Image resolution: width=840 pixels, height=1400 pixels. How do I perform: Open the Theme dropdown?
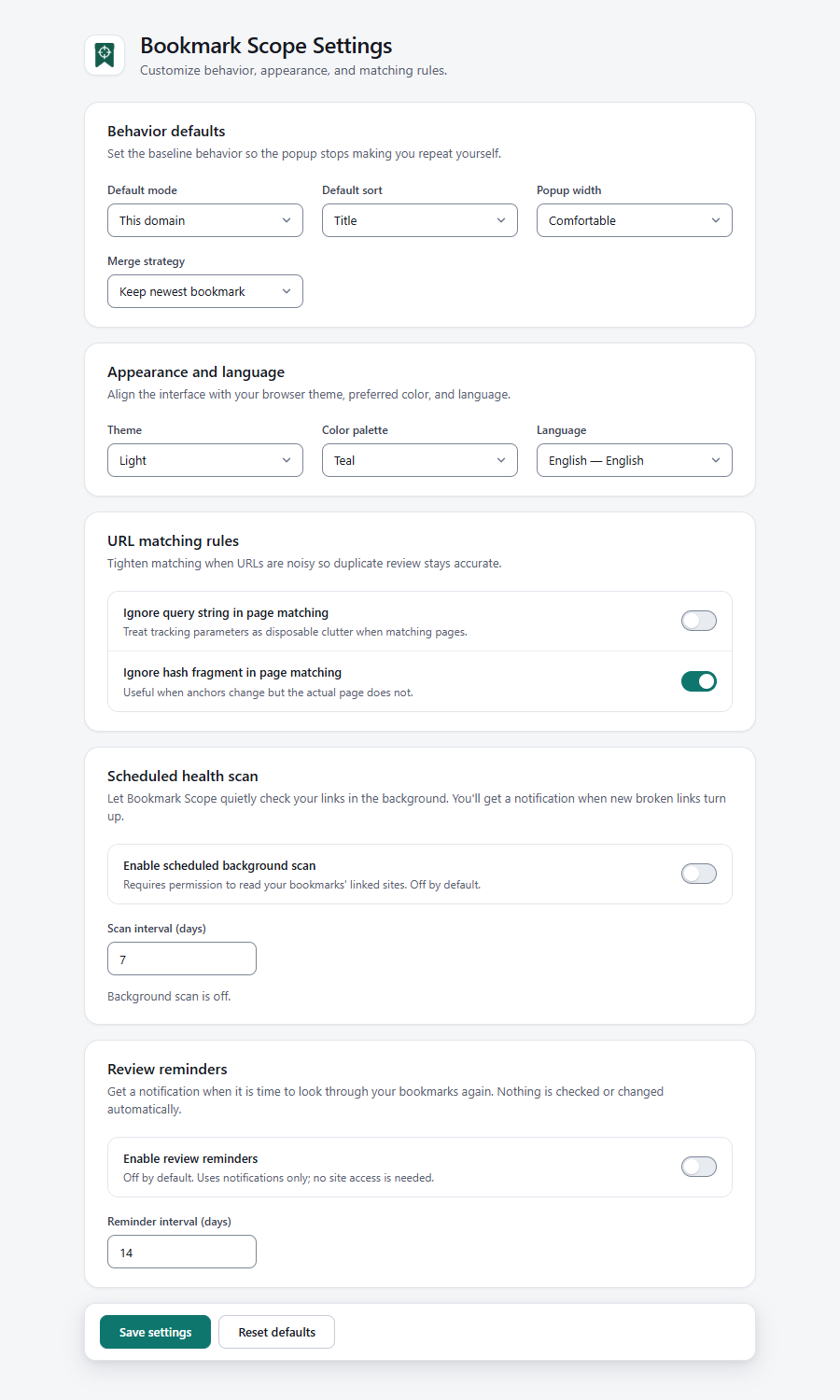coord(205,460)
